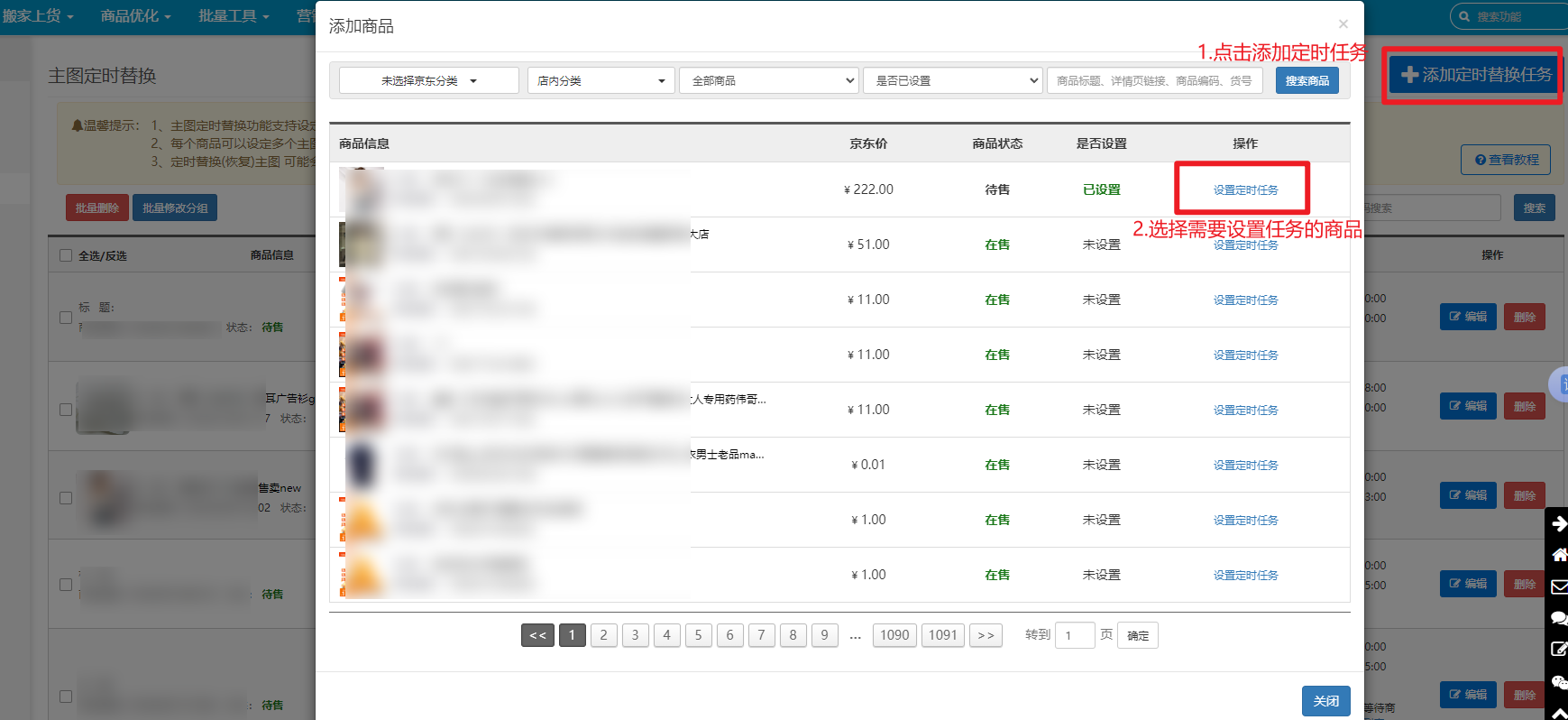
Task: Go to page 3 in pagination
Action: pos(635,635)
